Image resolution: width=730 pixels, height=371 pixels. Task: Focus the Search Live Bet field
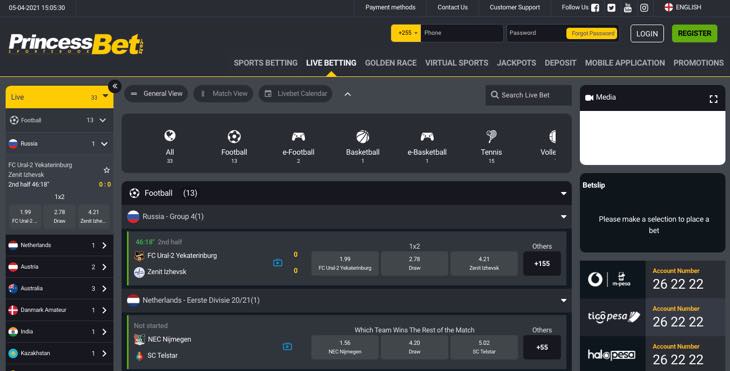click(528, 95)
